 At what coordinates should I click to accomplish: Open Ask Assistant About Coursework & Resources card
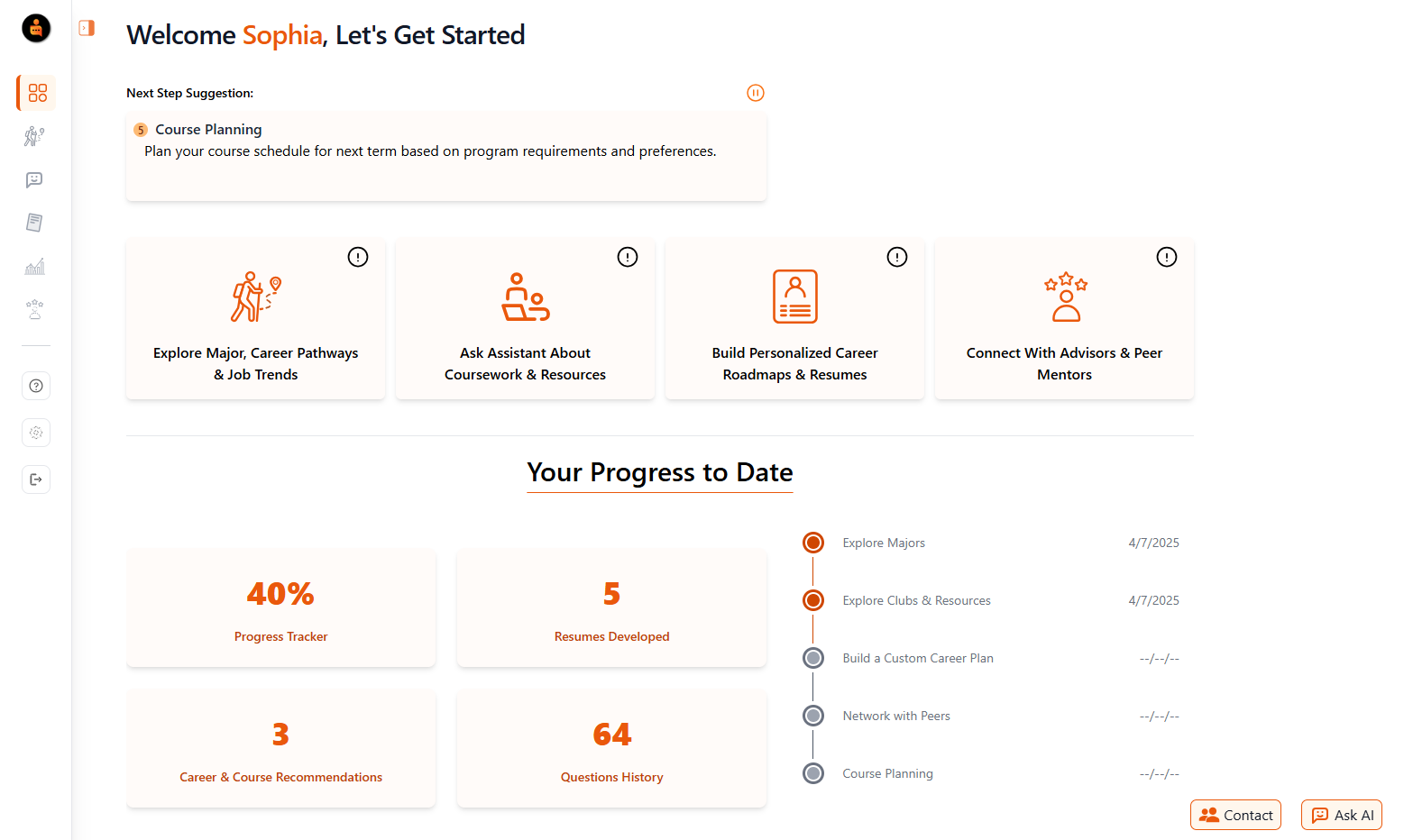(x=525, y=319)
